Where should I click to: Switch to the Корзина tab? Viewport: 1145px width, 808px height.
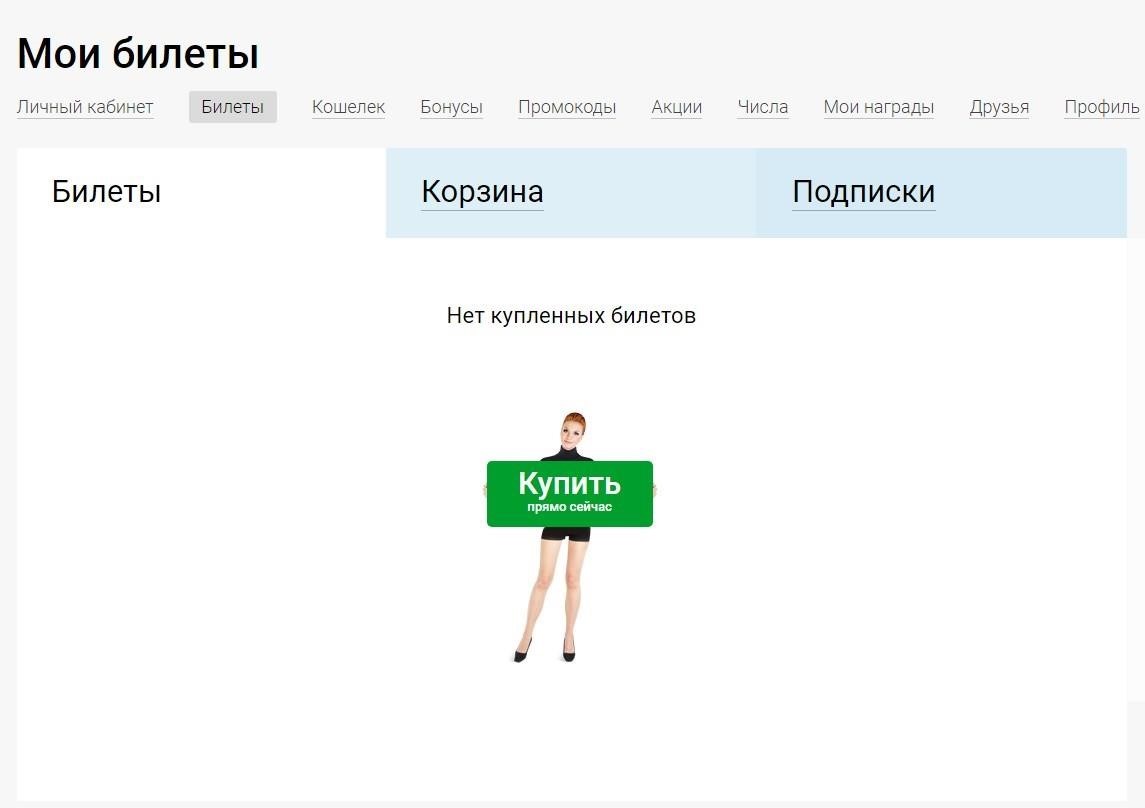pyautogui.click(x=571, y=193)
